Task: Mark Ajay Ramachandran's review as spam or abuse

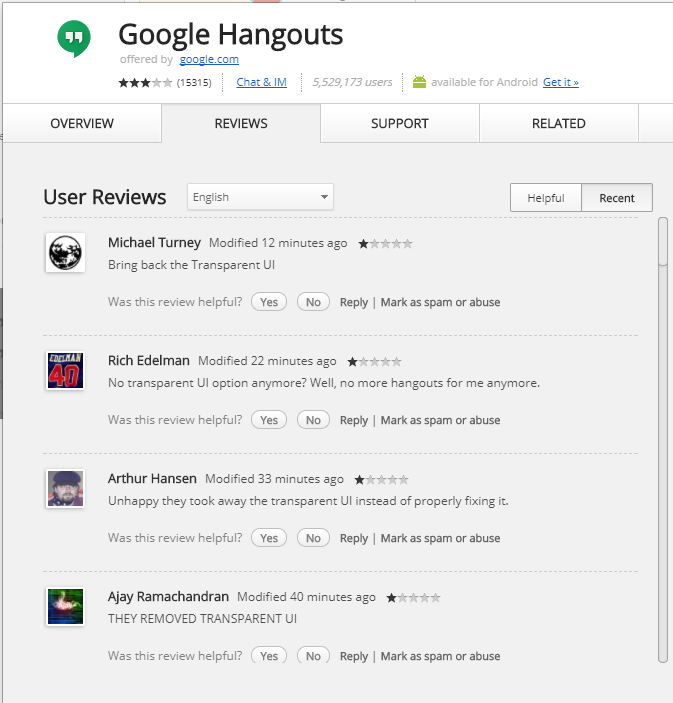Action: point(440,656)
